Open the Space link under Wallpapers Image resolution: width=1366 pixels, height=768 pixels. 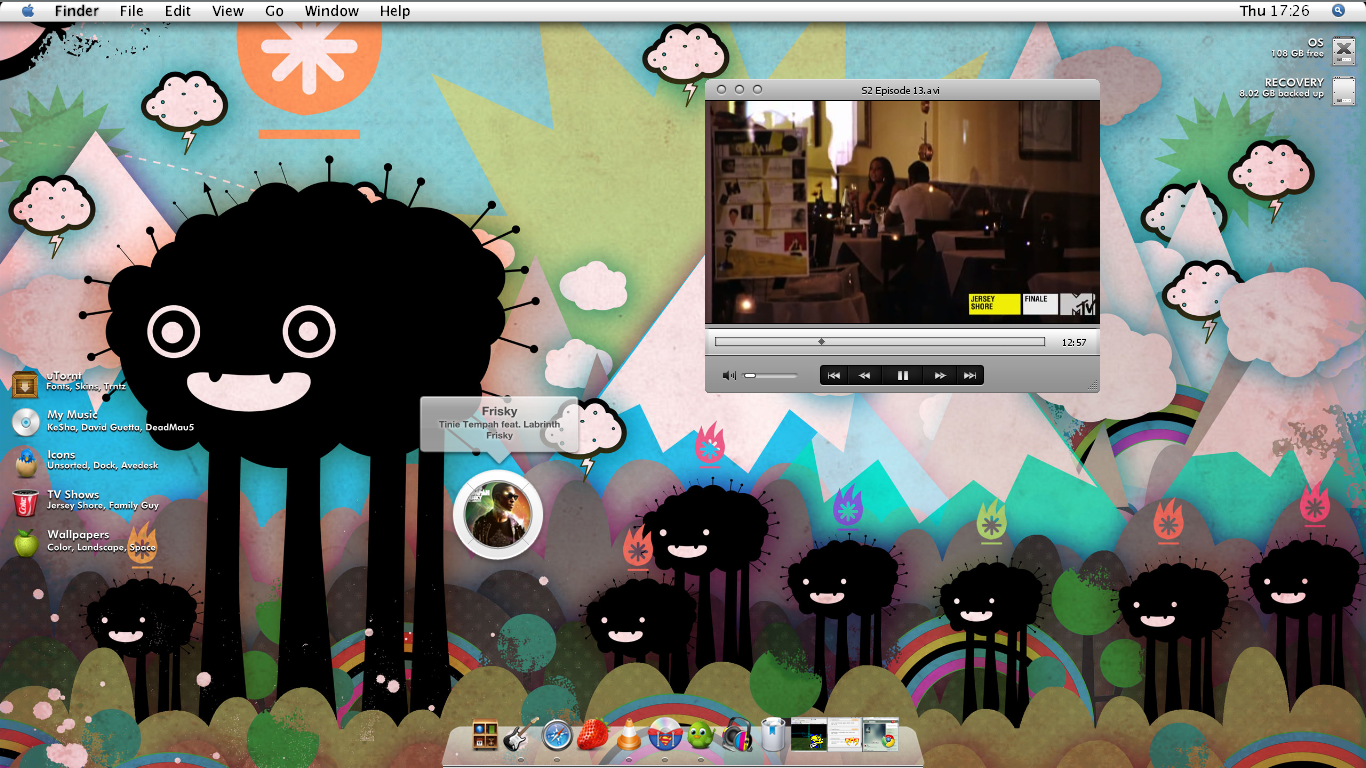[143, 547]
